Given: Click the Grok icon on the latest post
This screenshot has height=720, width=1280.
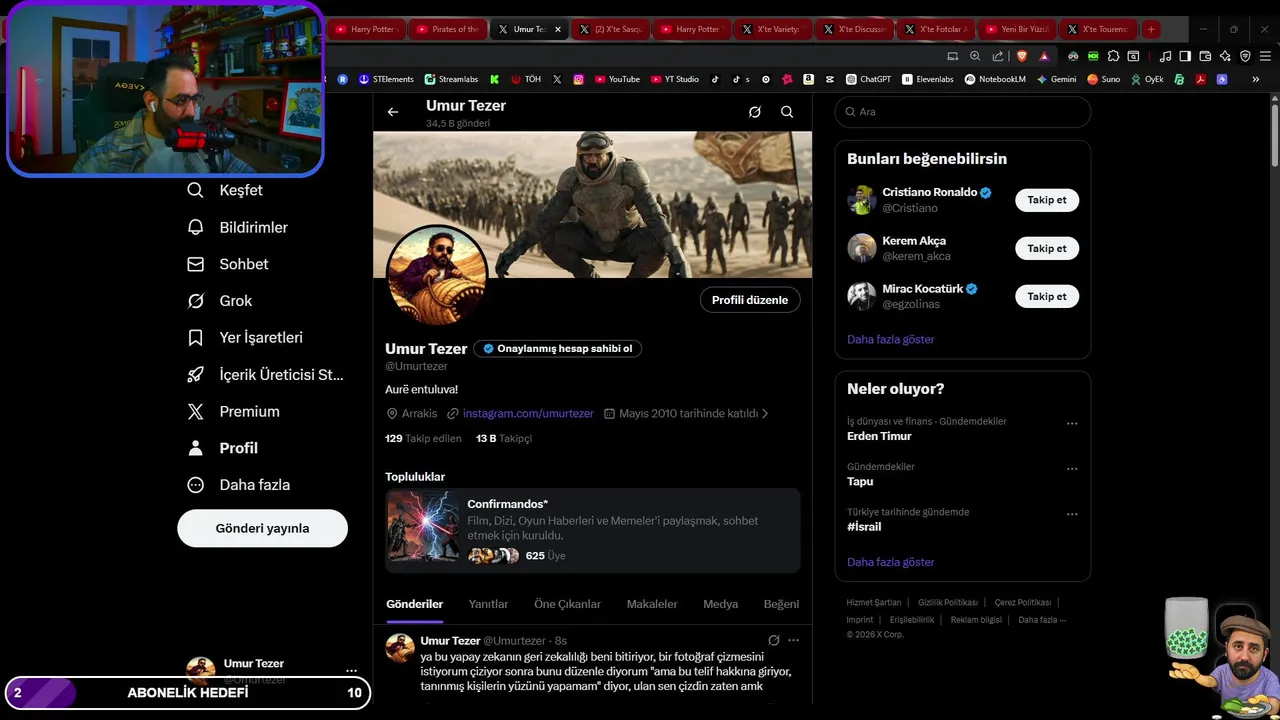Looking at the screenshot, I should 774,640.
